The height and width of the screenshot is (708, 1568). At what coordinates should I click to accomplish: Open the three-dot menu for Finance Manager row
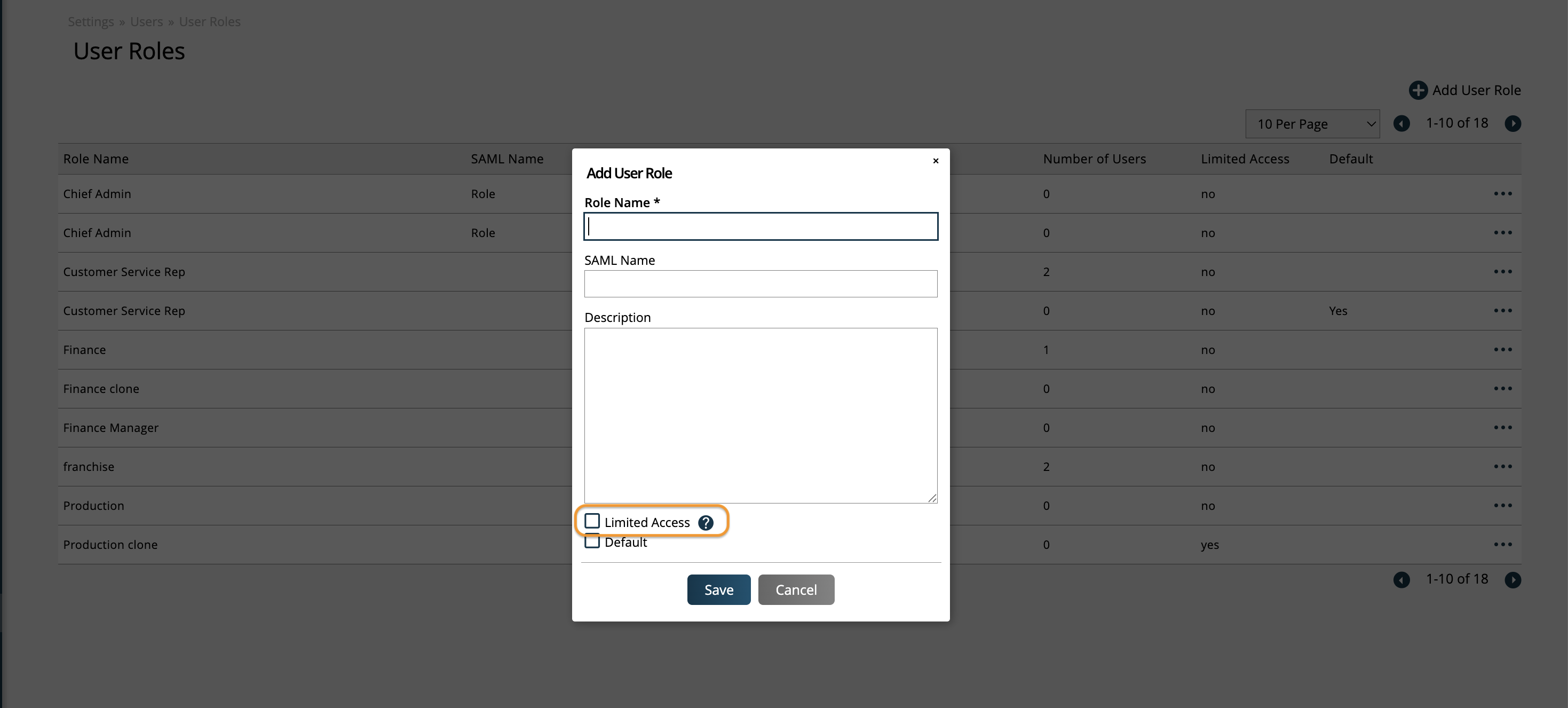pyautogui.click(x=1502, y=427)
